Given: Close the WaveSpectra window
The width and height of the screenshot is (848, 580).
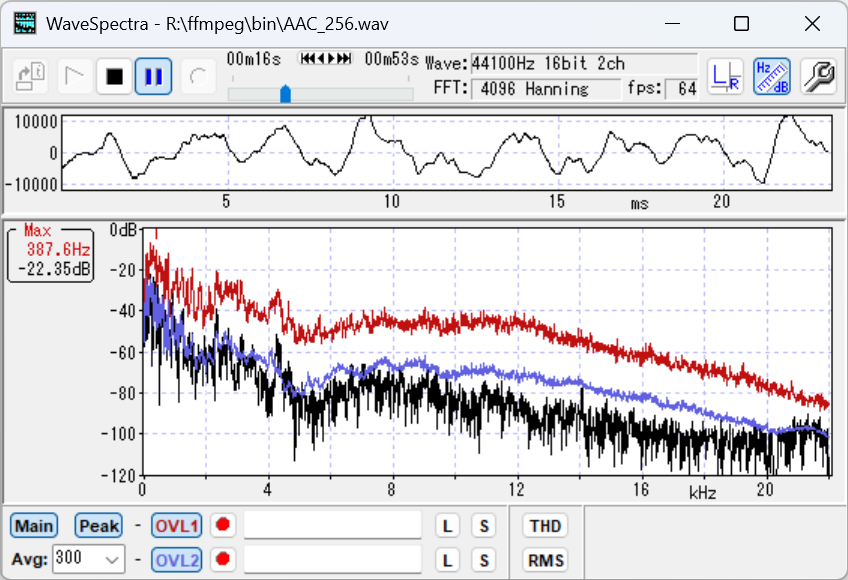Looking at the screenshot, I should coord(812,24).
